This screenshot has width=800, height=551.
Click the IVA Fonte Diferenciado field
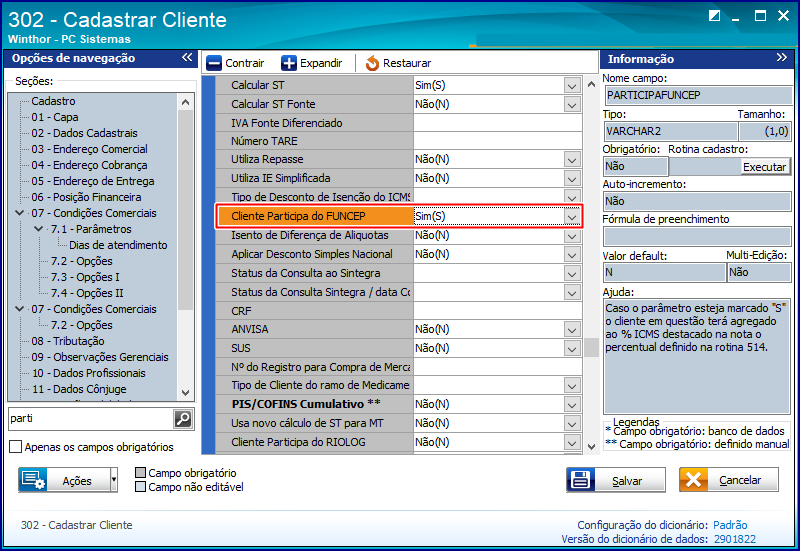(x=497, y=123)
